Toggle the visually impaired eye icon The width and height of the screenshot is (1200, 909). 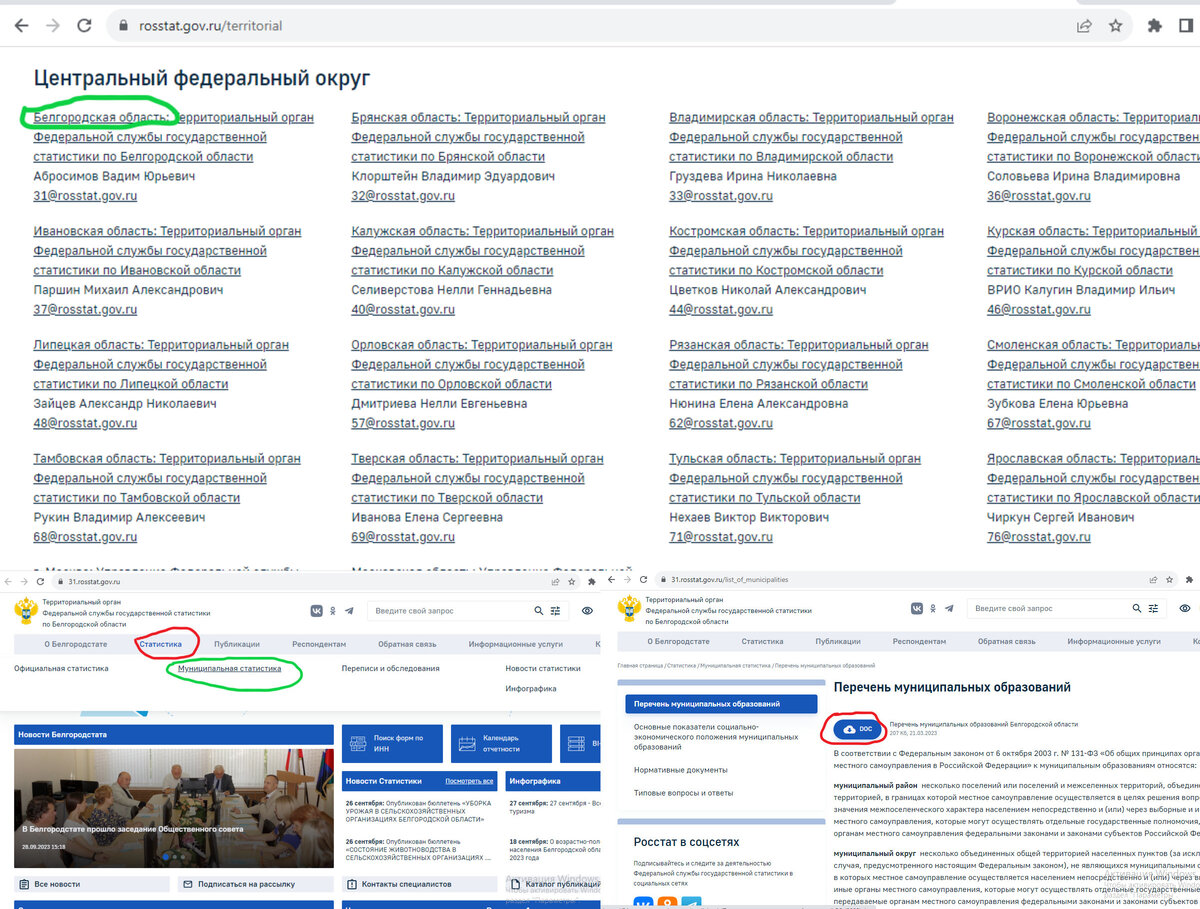(x=587, y=610)
